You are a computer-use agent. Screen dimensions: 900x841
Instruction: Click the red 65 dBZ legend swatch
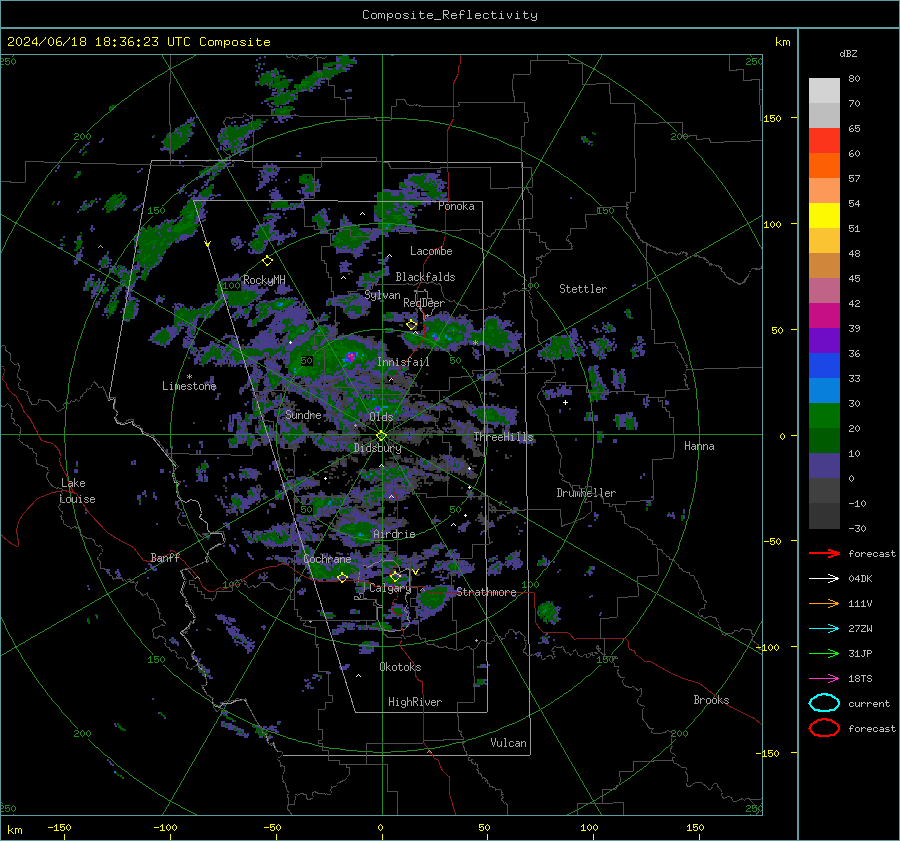click(824, 140)
